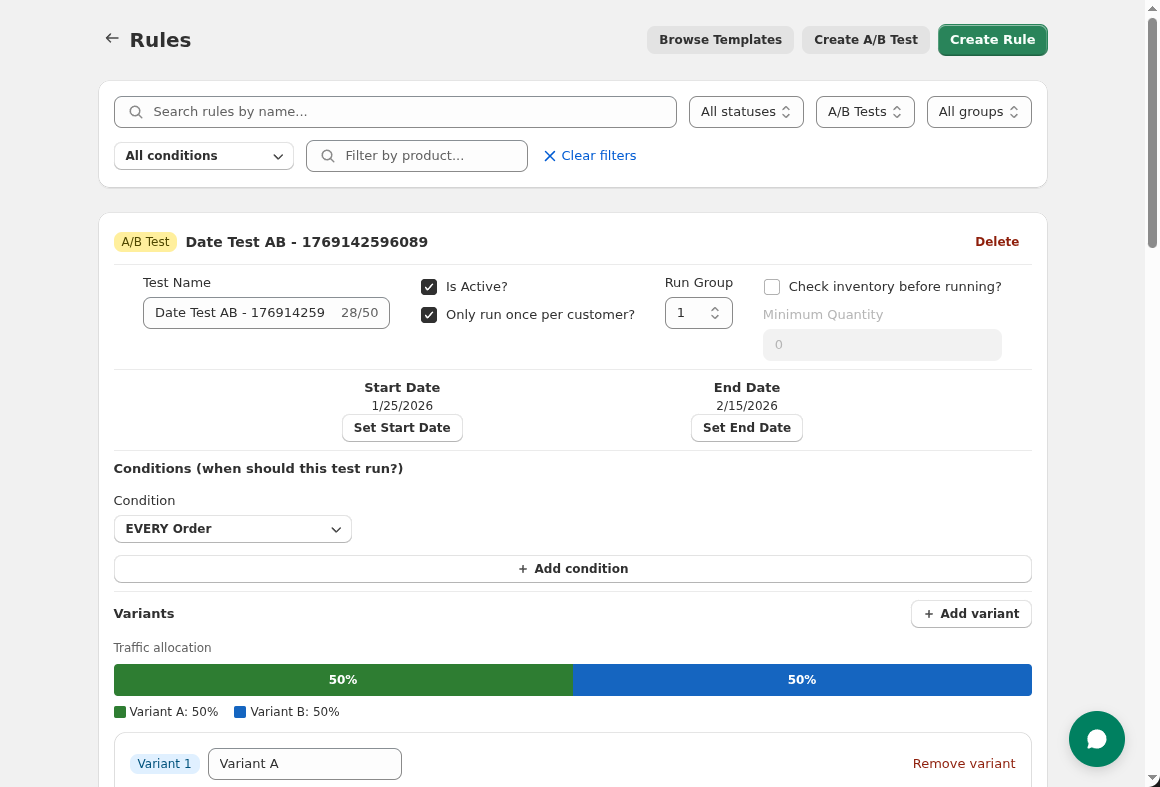Expand the All conditions dropdown
This screenshot has width=1160, height=787.
click(203, 156)
